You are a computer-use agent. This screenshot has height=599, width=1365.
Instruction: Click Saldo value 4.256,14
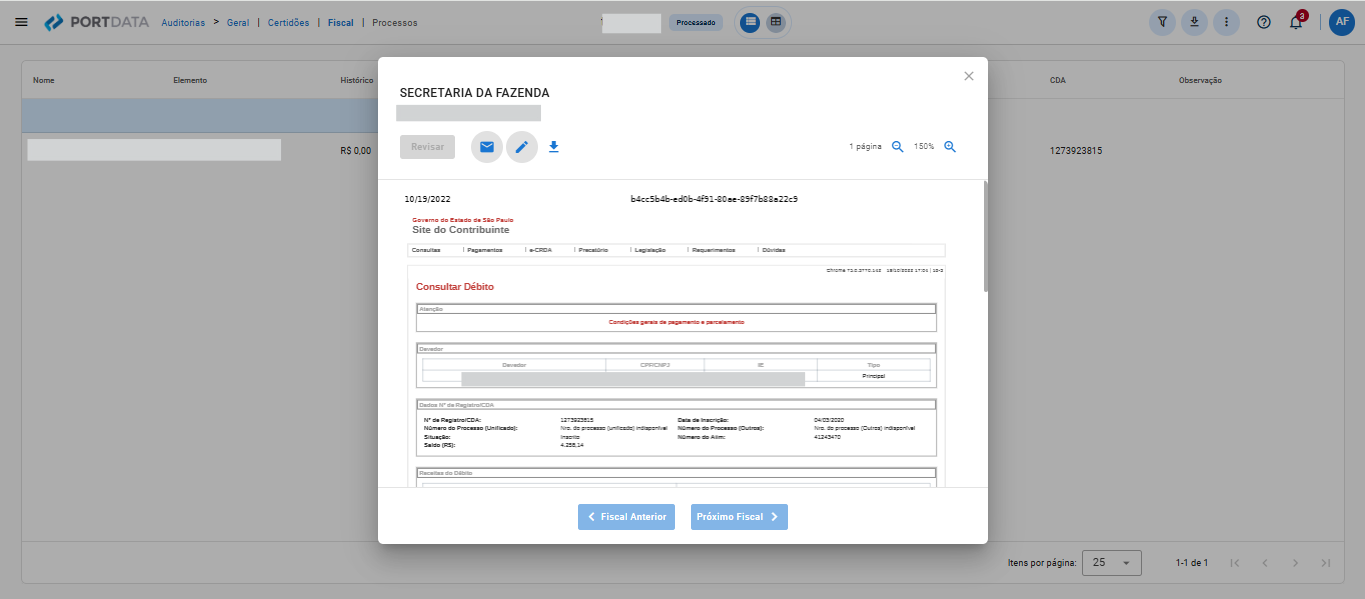click(x=572, y=445)
